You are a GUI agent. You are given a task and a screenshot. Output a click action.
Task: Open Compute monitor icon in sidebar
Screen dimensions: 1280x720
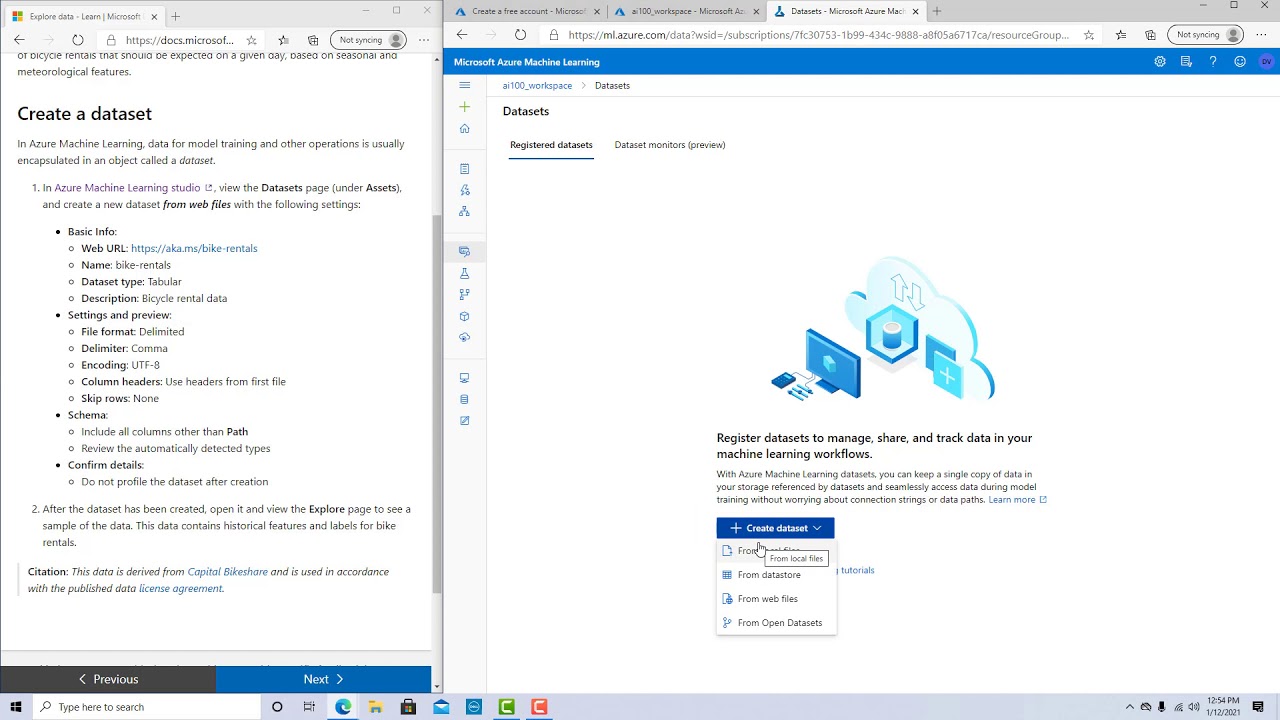464,378
